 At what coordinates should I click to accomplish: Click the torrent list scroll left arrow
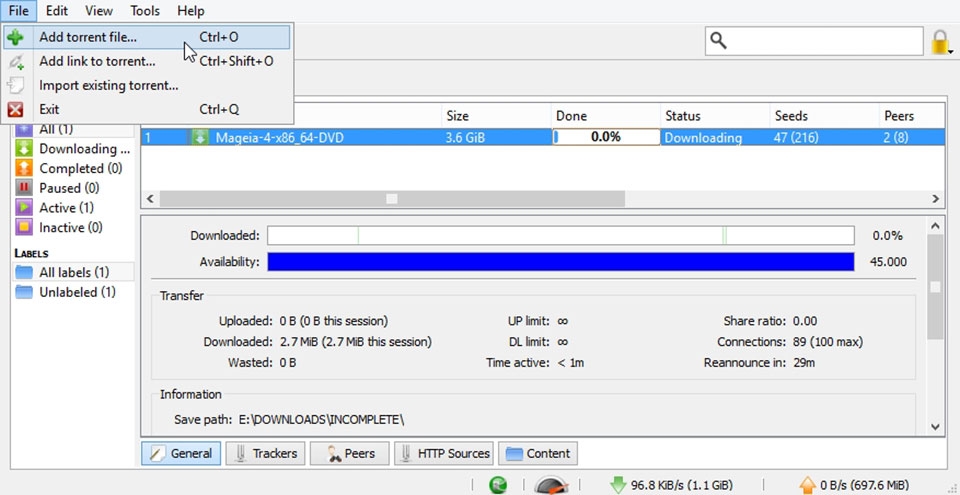(150, 198)
